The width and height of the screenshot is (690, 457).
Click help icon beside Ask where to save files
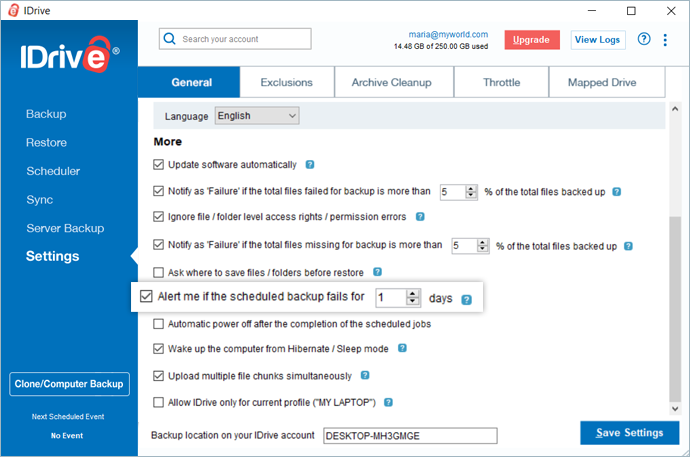pos(377,272)
